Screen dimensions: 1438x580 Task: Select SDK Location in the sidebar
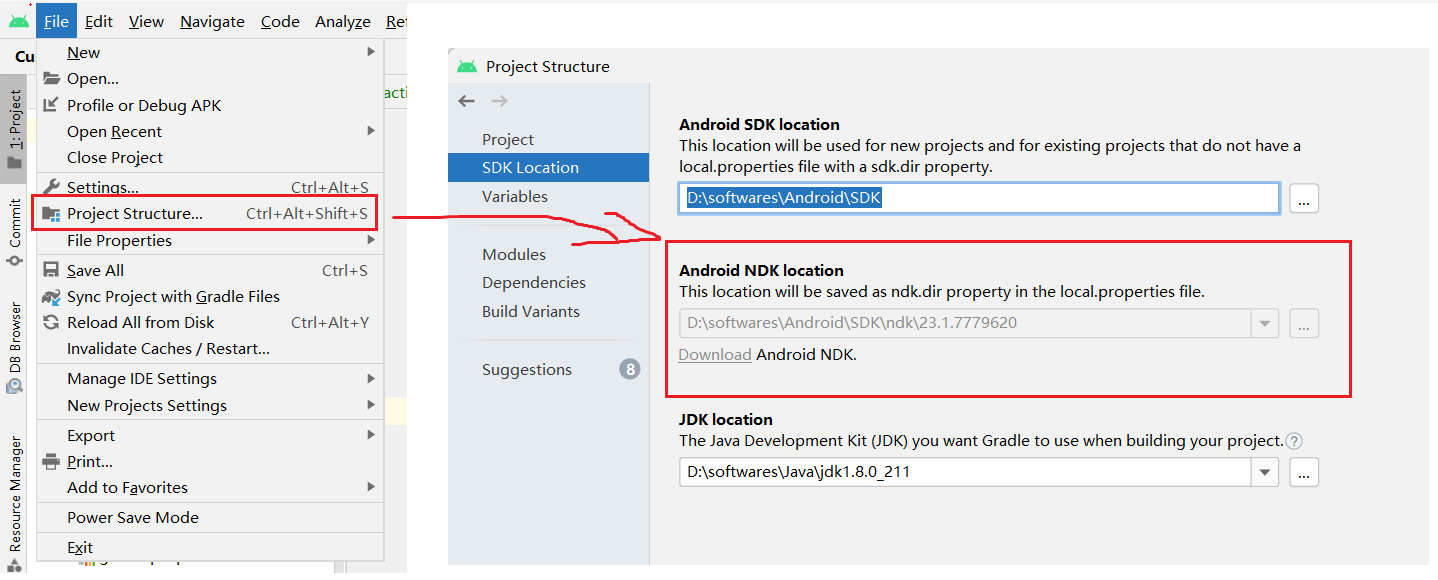[549, 167]
